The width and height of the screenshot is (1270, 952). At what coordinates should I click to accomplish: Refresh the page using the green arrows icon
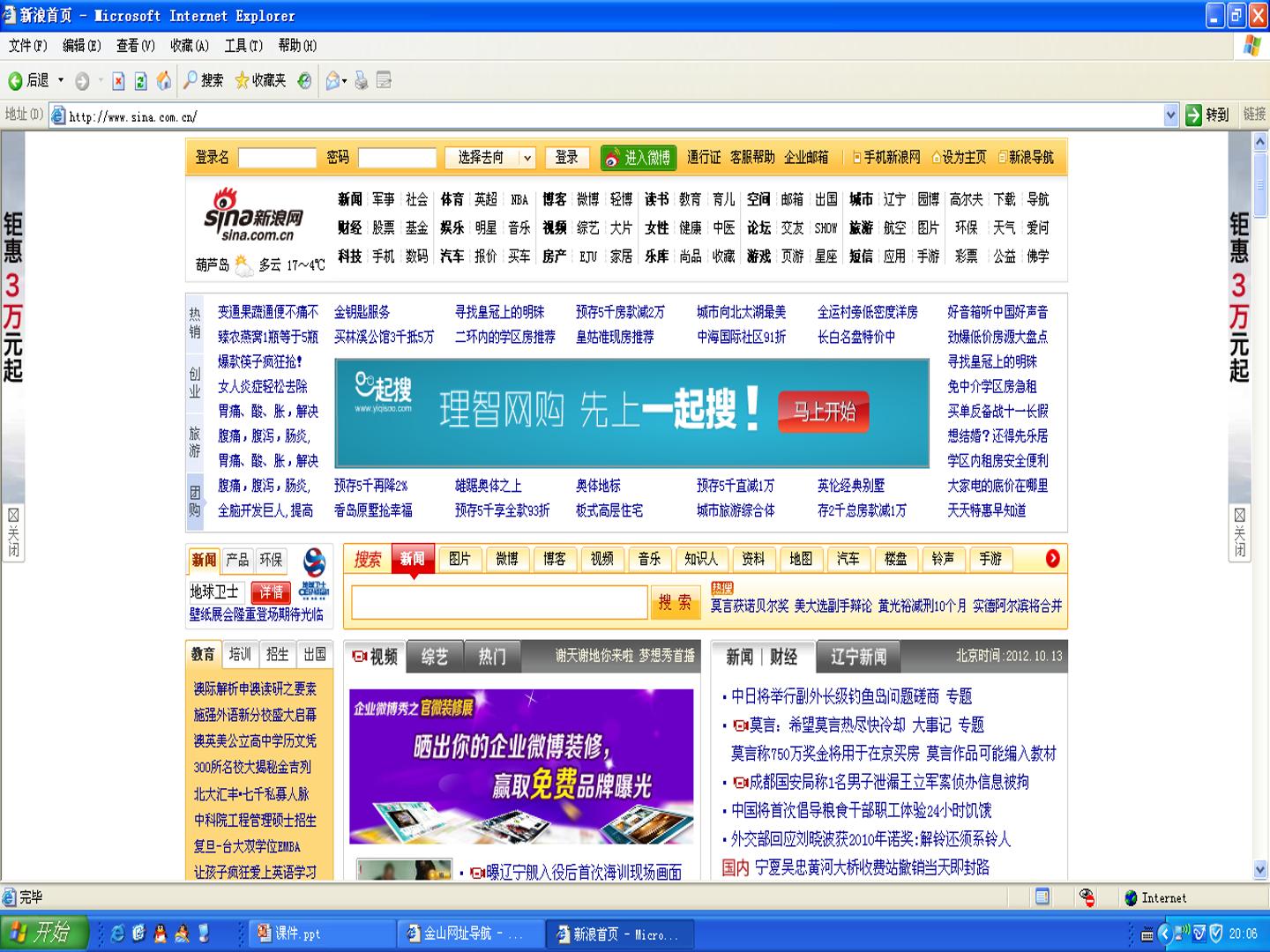140,81
